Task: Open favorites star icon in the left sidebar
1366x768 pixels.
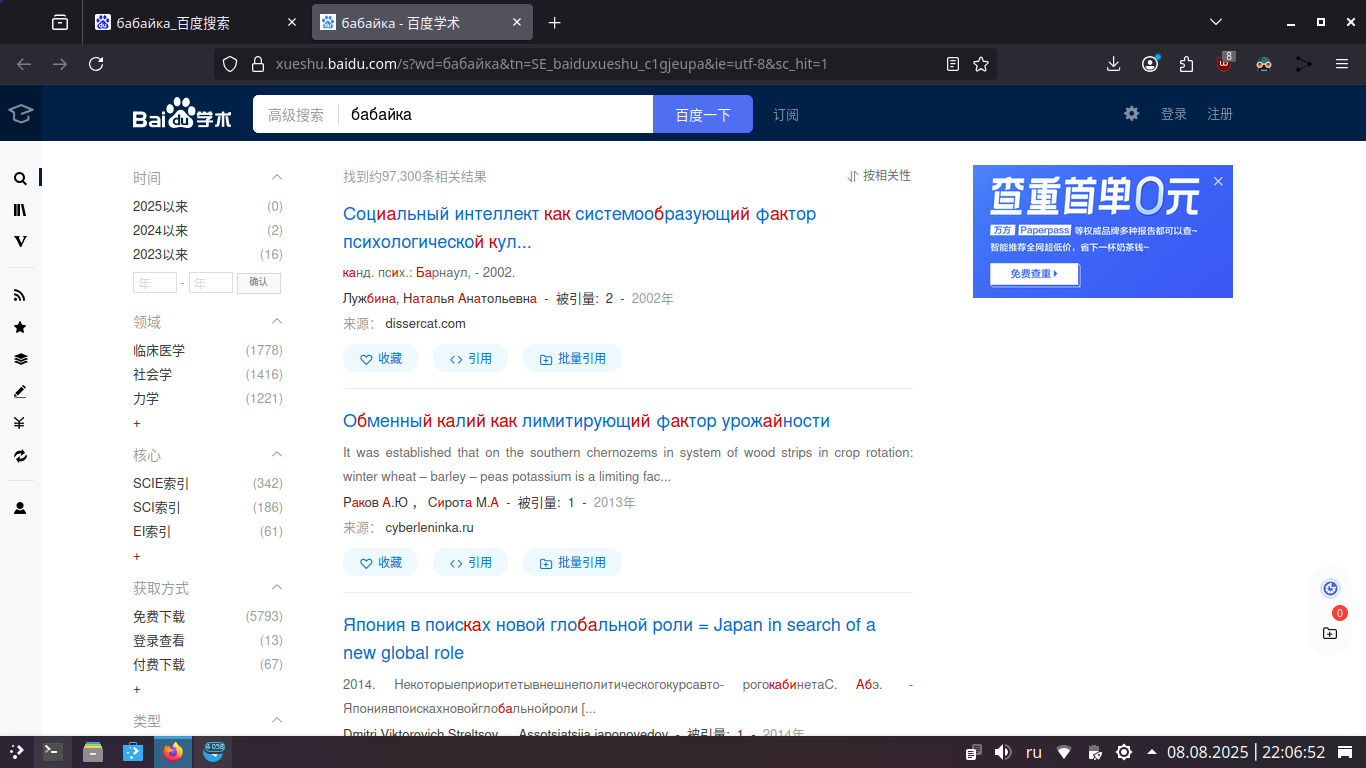Action: pos(20,327)
